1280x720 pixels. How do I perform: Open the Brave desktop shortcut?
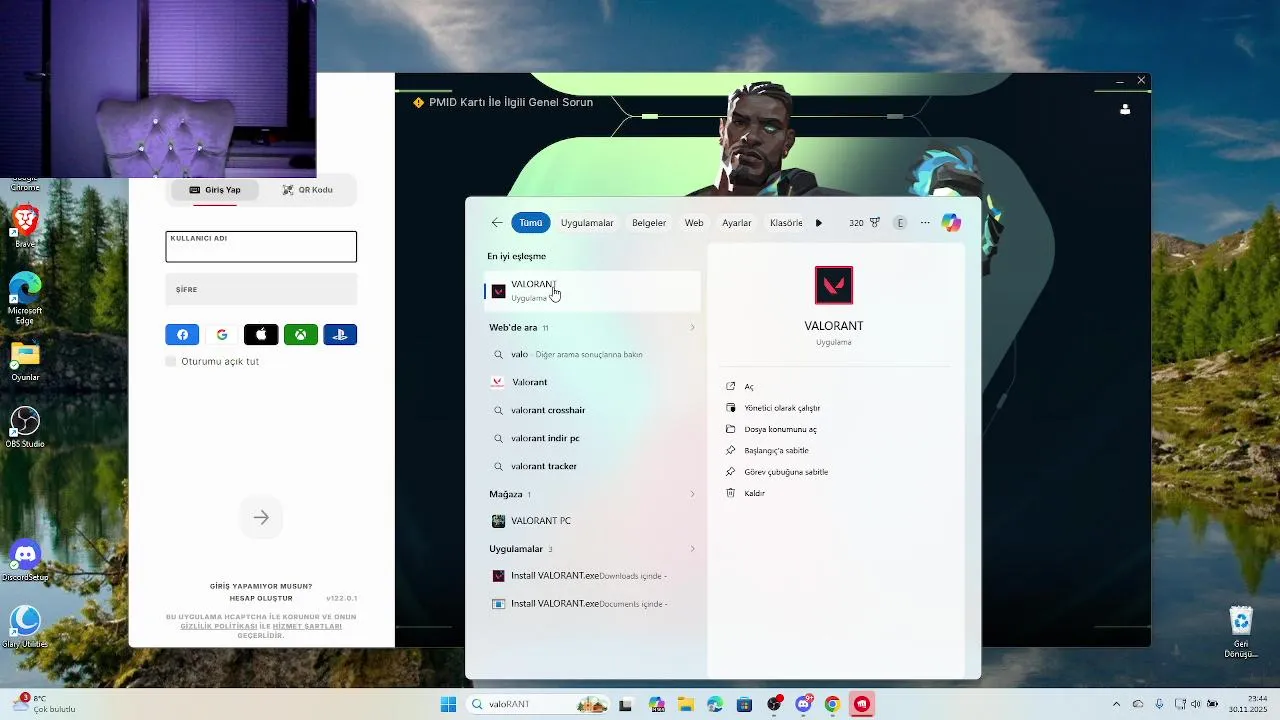pos(25,226)
